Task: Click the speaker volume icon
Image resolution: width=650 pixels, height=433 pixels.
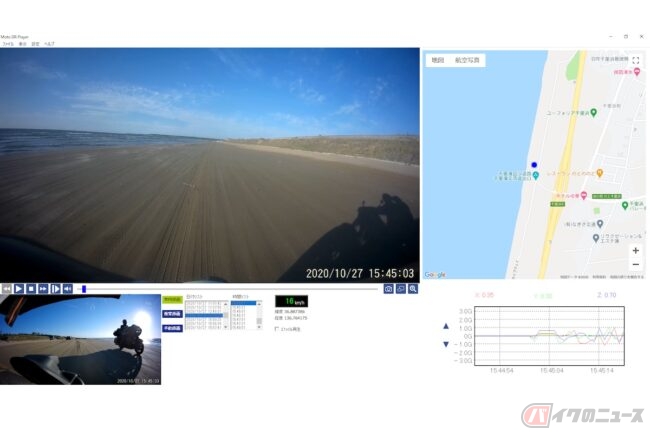Action: tap(68, 289)
